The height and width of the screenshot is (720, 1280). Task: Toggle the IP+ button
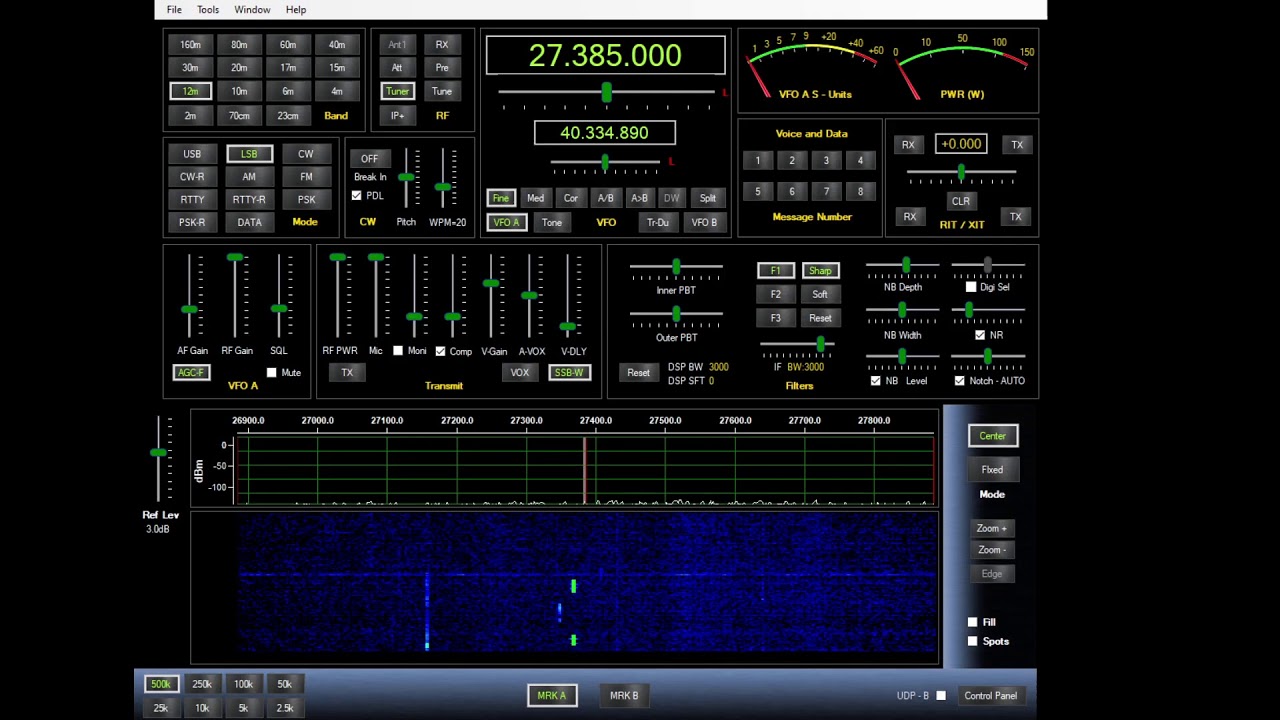click(397, 116)
